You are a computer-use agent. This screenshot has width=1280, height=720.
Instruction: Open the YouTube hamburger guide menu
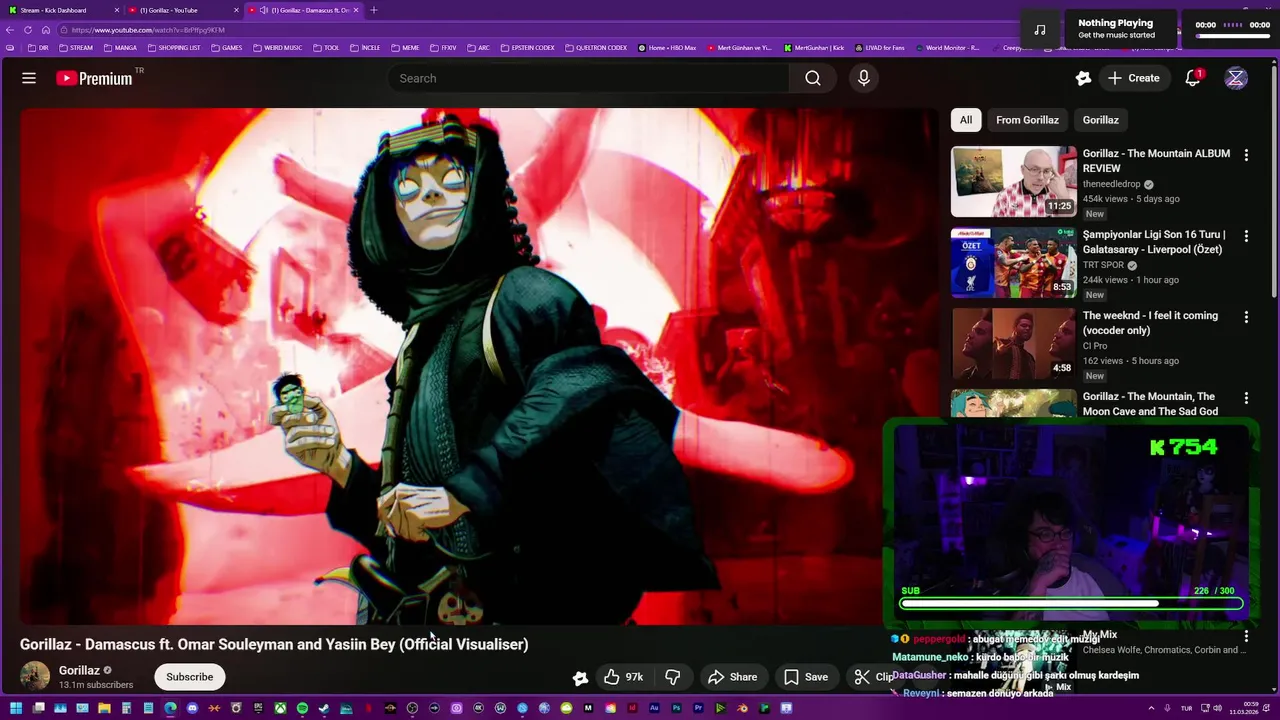coord(29,78)
